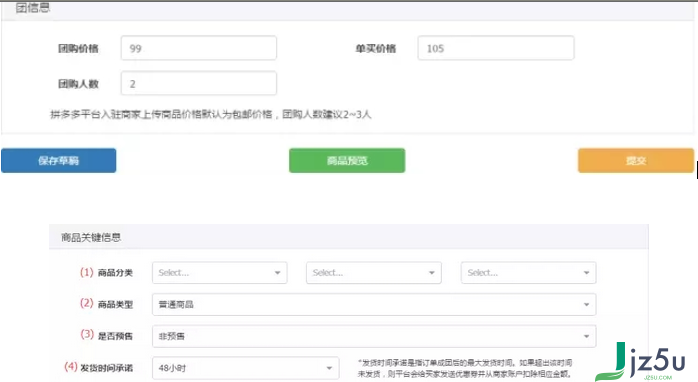Screen dimensions: 698x382
Task: Click the green 商品预览 button
Action: click(347, 160)
